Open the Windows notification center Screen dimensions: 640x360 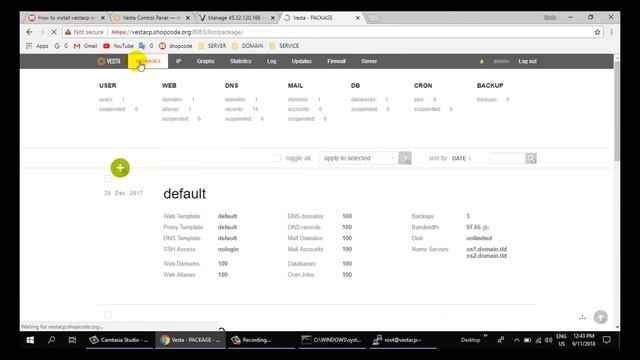tap(607, 340)
